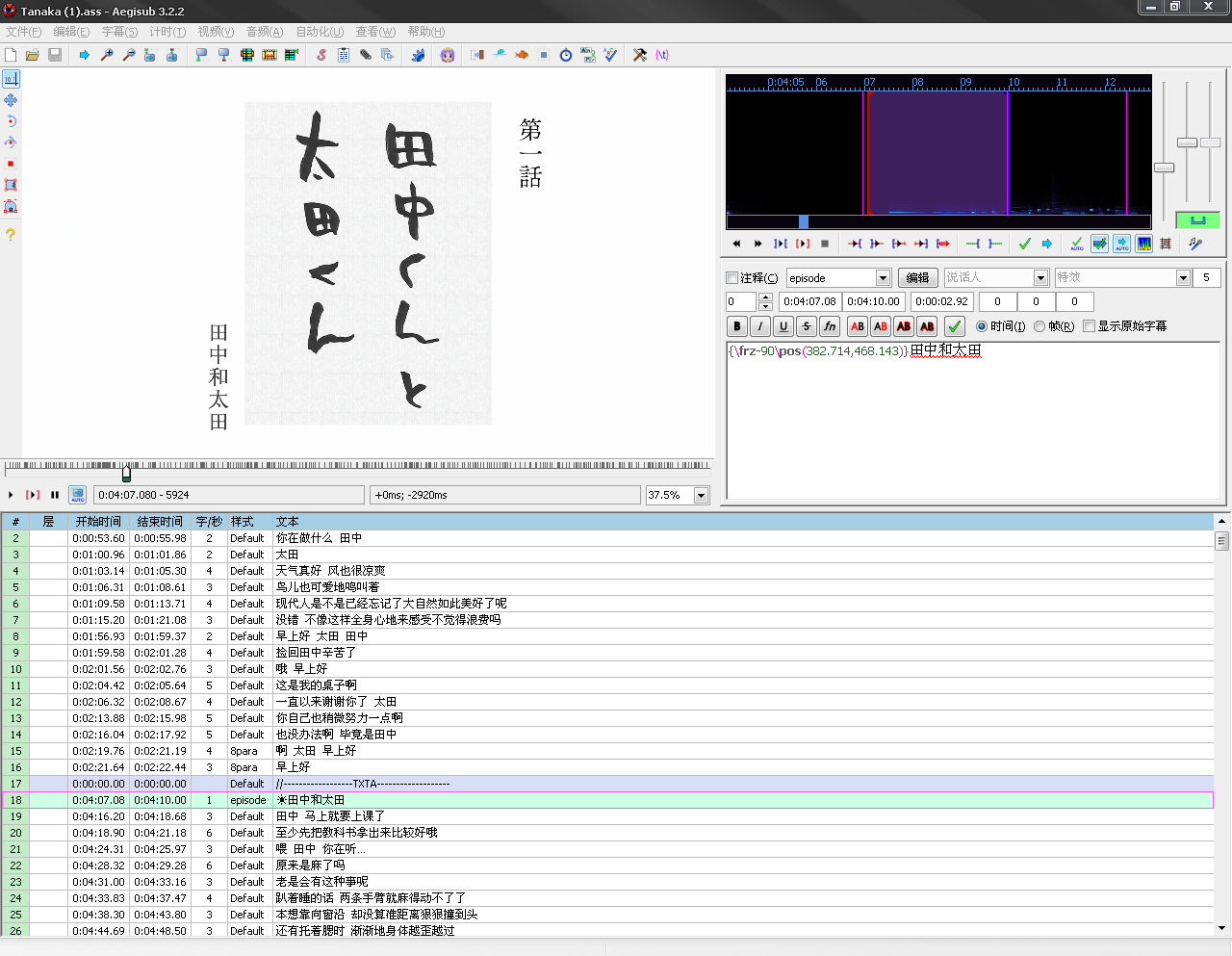This screenshot has height=956, width=1232.
Task: Click the 编辑 style edit button
Action: pos(918,277)
